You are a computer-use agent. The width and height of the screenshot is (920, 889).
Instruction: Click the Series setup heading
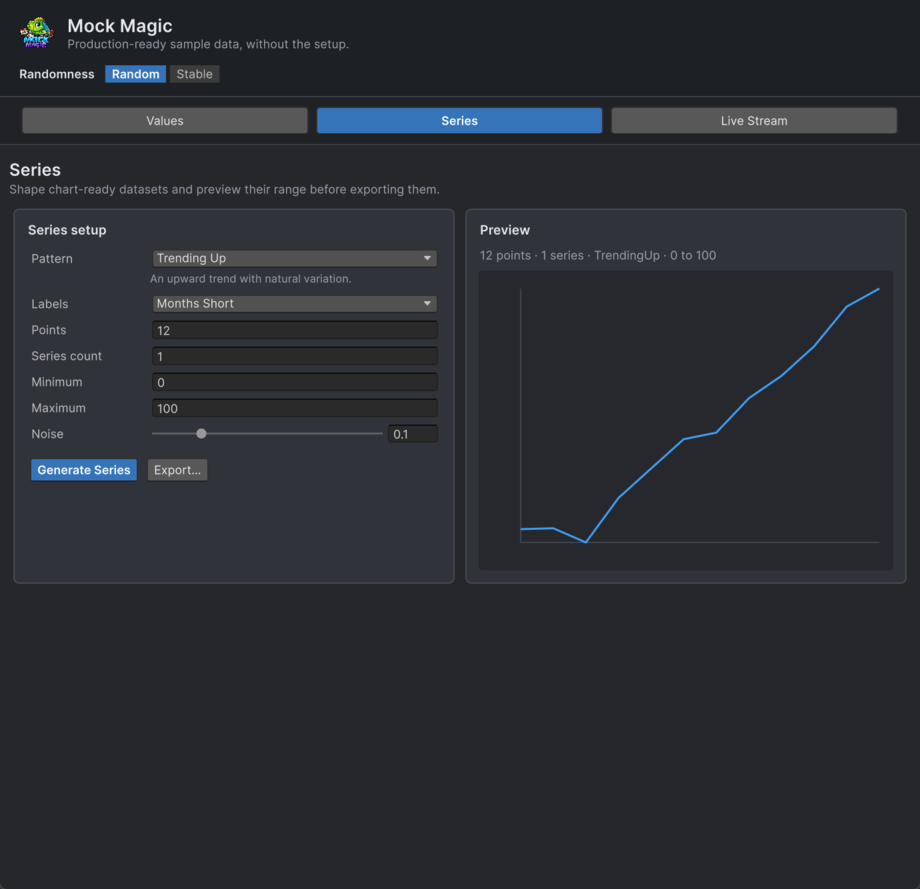67,230
